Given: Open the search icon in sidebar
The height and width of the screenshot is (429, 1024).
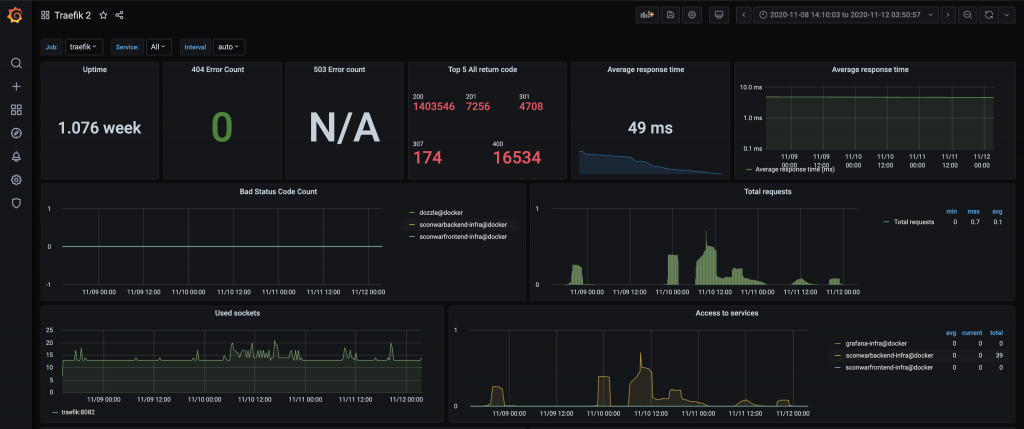Looking at the screenshot, I should pos(16,63).
